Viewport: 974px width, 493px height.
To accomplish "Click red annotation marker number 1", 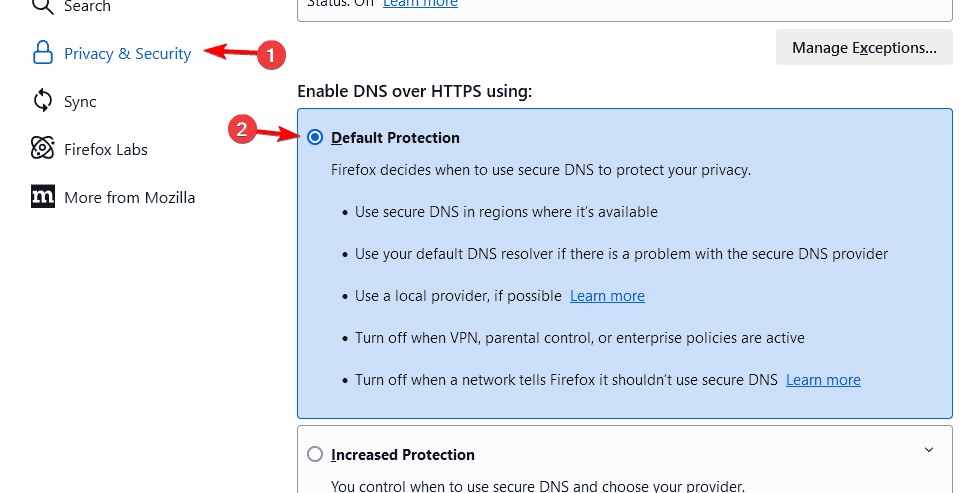I will coord(270,55).
